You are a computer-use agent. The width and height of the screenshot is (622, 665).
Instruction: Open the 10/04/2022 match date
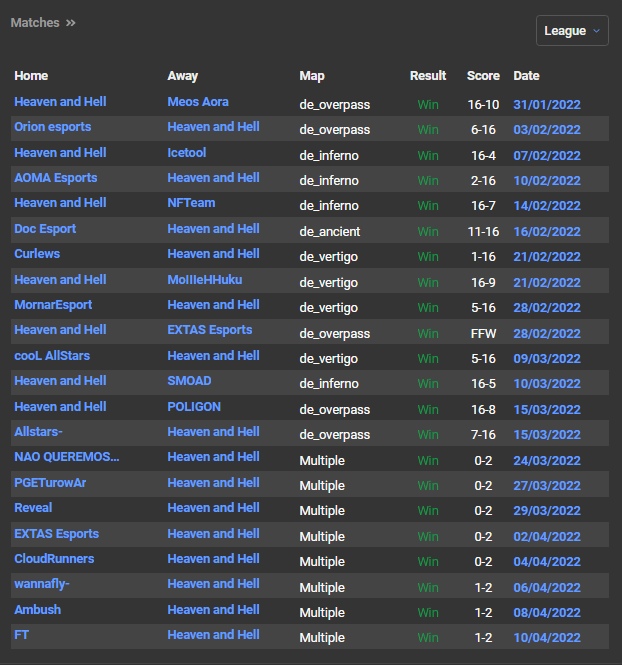(x=547, y=637)
